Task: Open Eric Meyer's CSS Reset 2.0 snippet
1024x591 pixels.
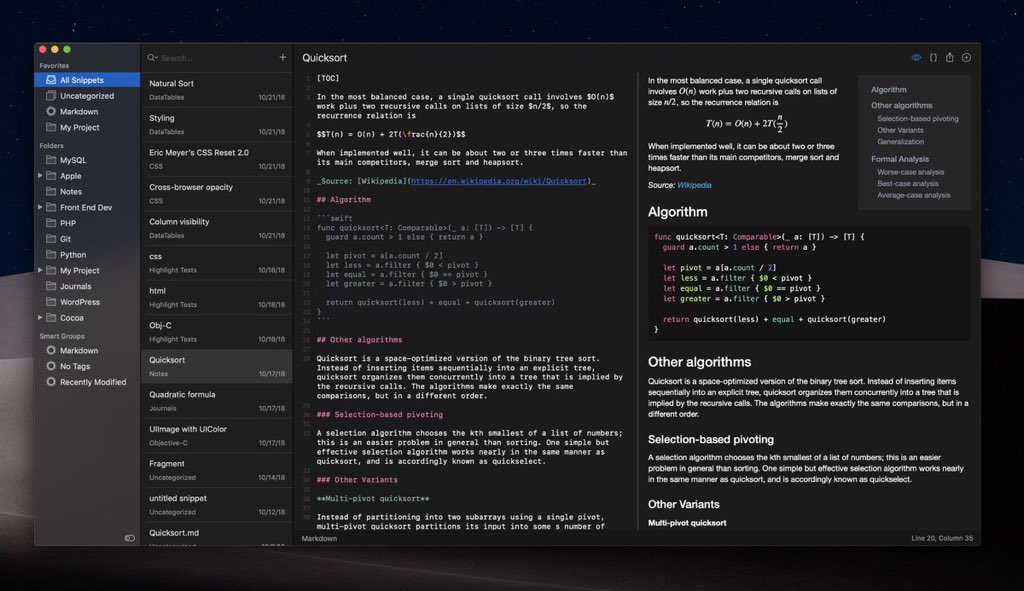Action: (x=217, y=159)
